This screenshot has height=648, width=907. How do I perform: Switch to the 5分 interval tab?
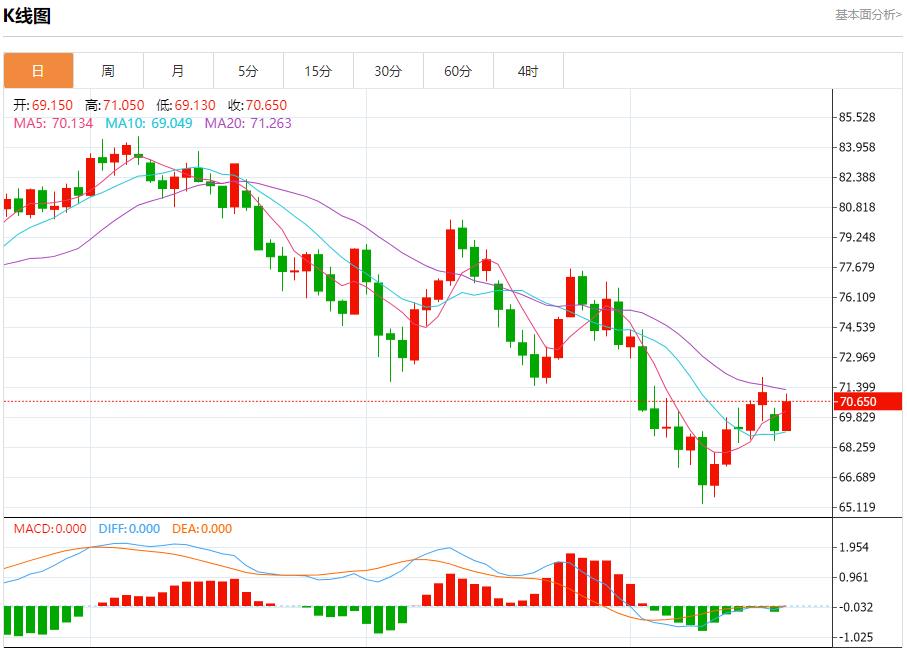248,71
